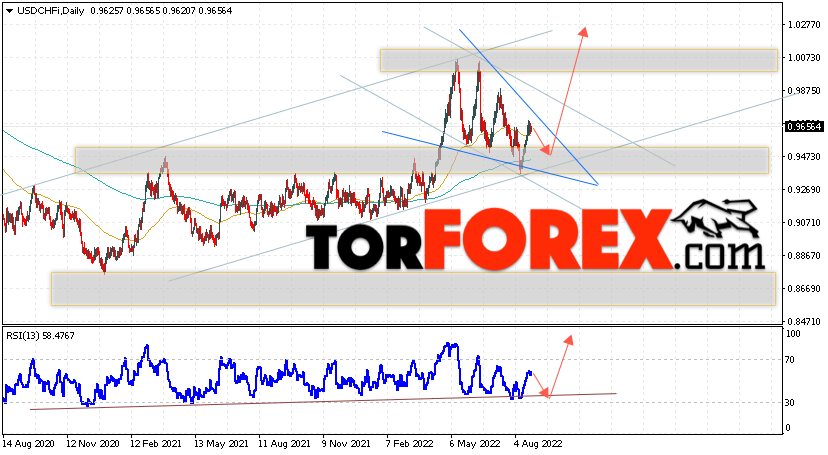Click price axis label 0.98750
This screenshot has width=828, height=455.
click(x=804, y=91)
